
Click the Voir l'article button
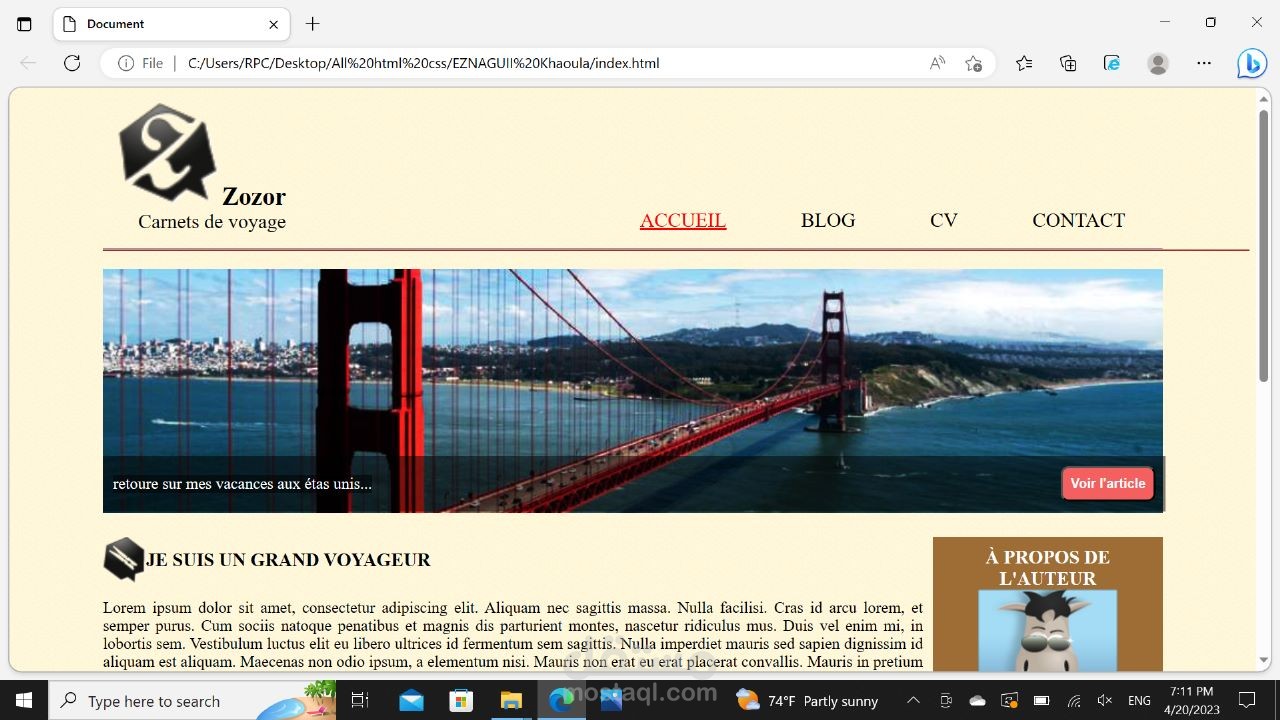point(1108,483)
